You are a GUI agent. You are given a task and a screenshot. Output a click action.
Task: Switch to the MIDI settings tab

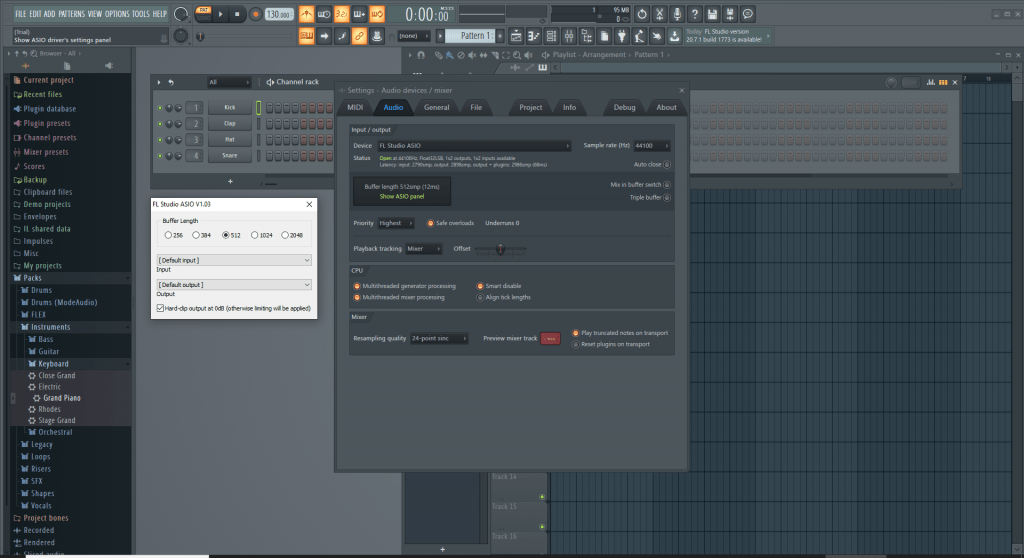pyautogui.click(x=355, y=107)
